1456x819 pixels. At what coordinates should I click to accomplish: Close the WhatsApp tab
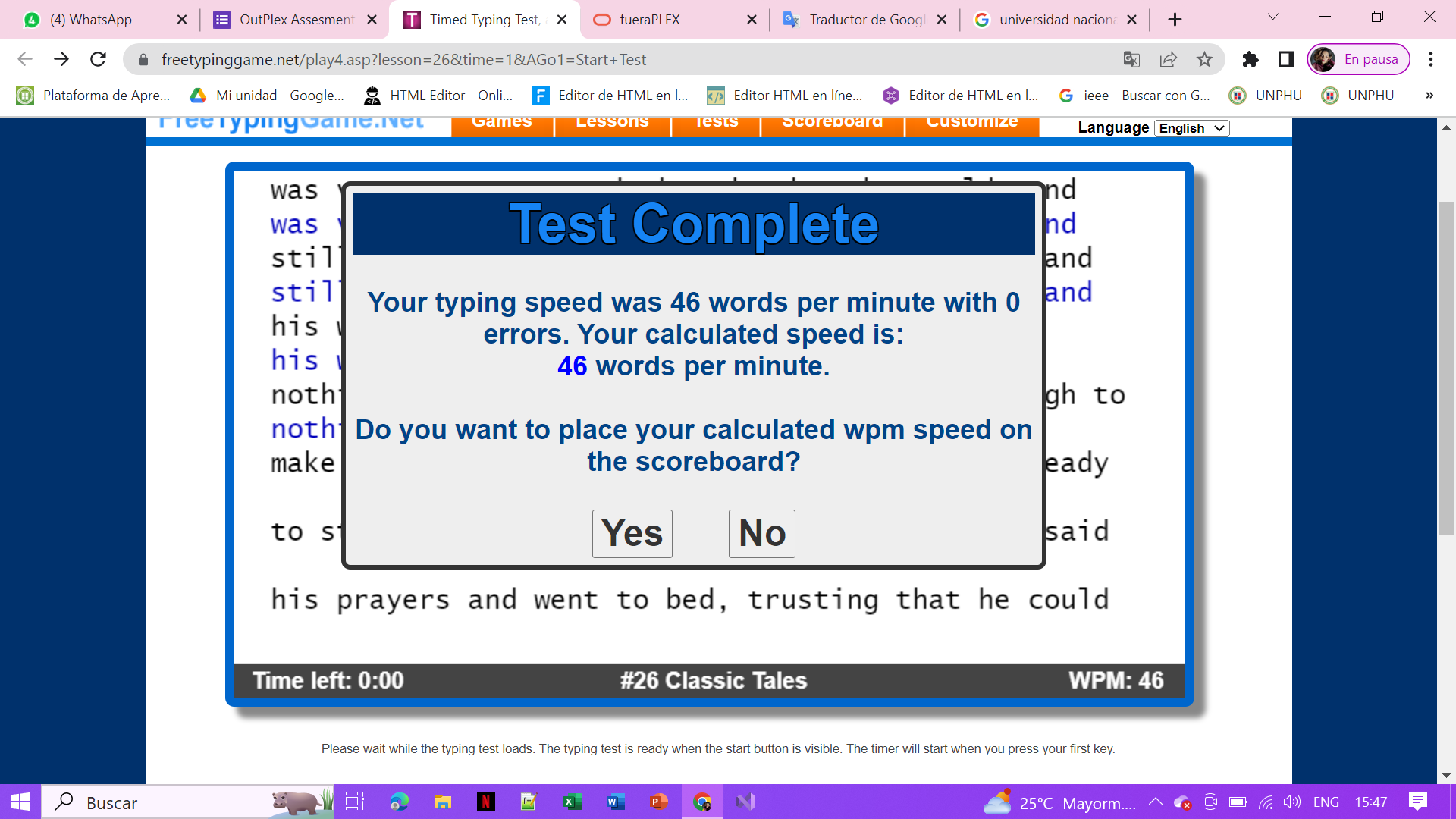(182, 20)
